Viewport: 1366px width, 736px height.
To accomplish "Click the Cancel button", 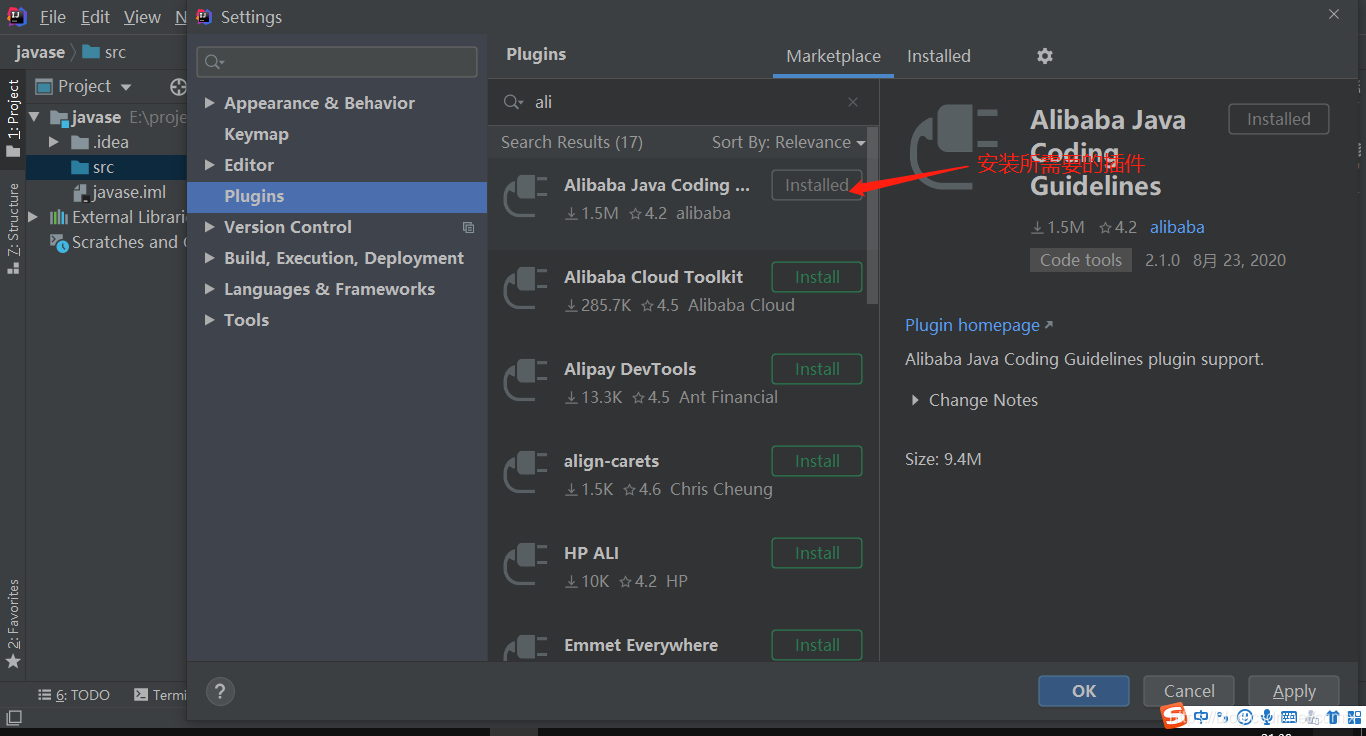I will (1189, 691).
